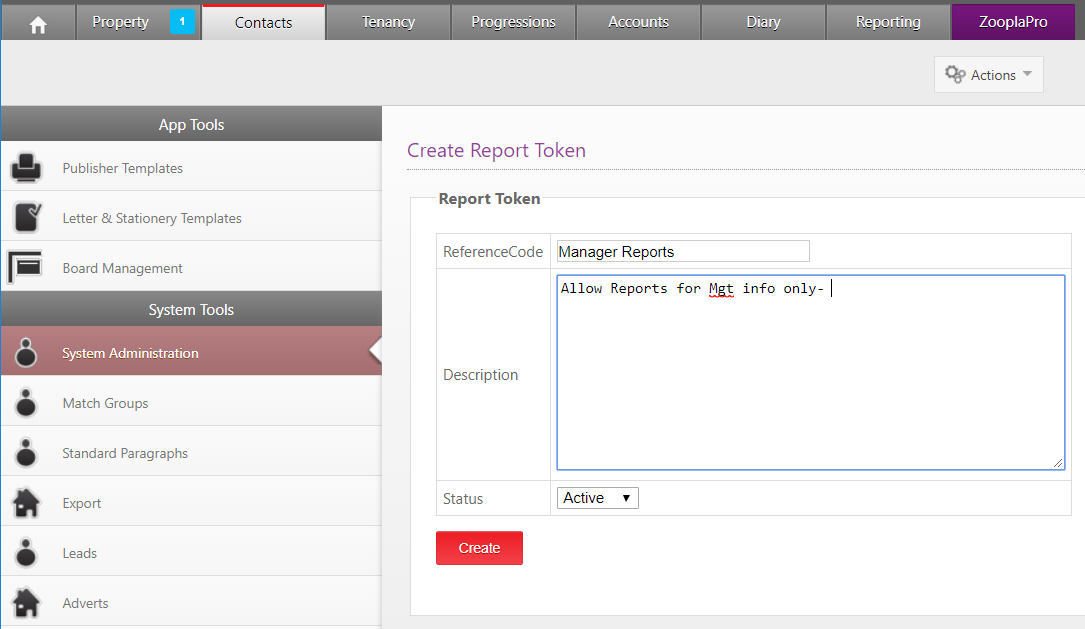Click the App Tools section header
Screen dimensions: 1085x629
click(191, 125)
